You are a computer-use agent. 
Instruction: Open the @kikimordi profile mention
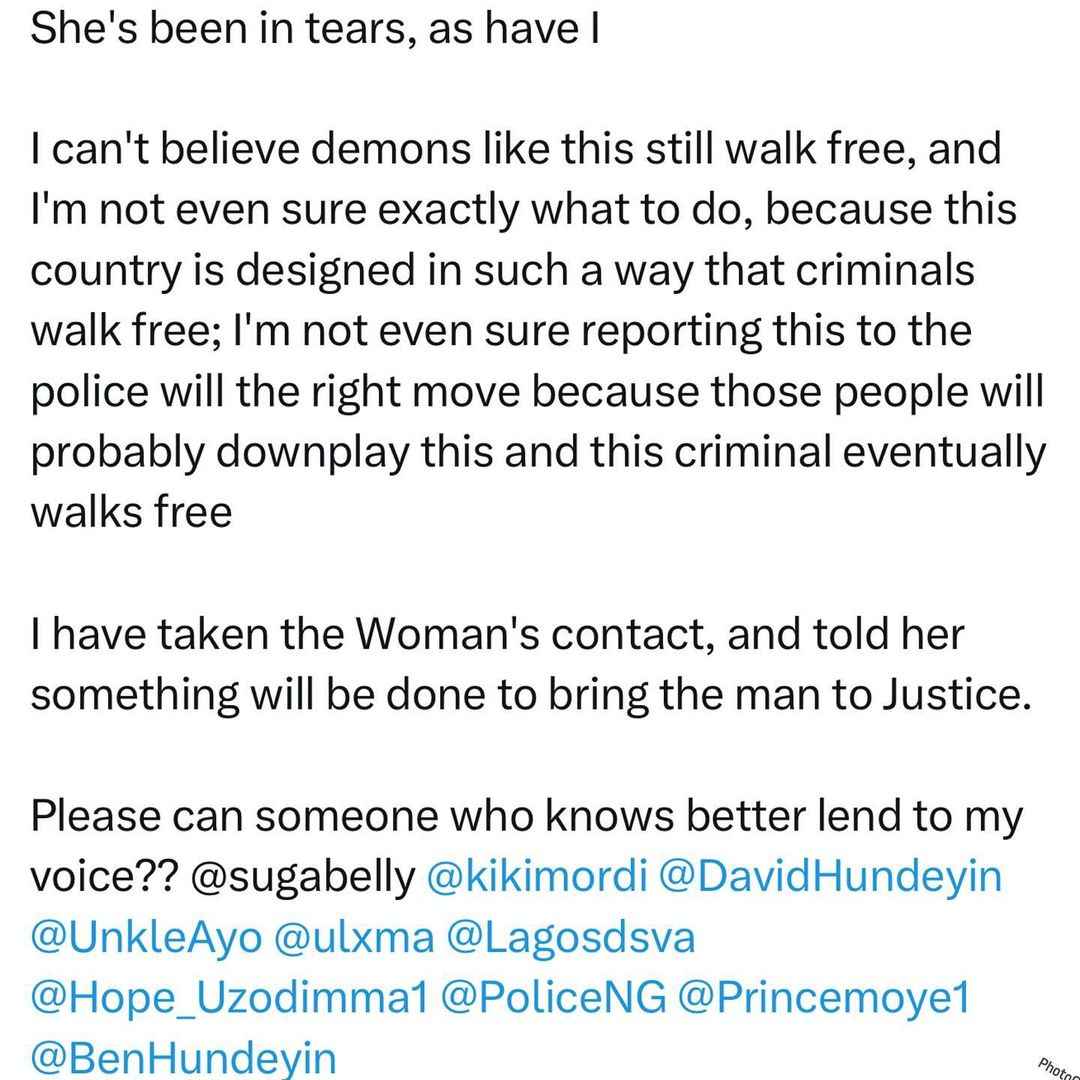click(x=537, y=877)
